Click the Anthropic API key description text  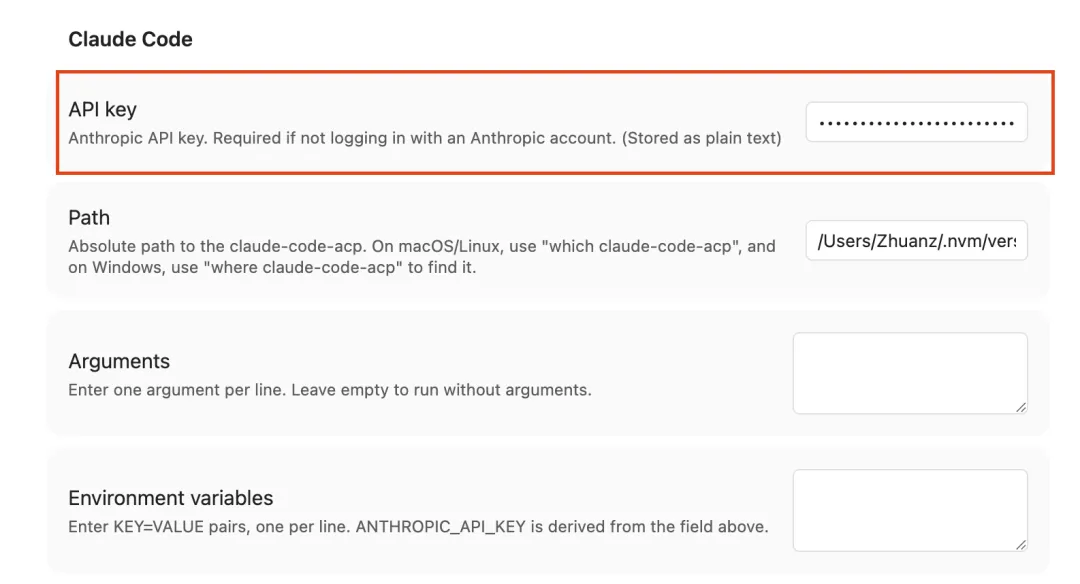(x=340, y=138)
